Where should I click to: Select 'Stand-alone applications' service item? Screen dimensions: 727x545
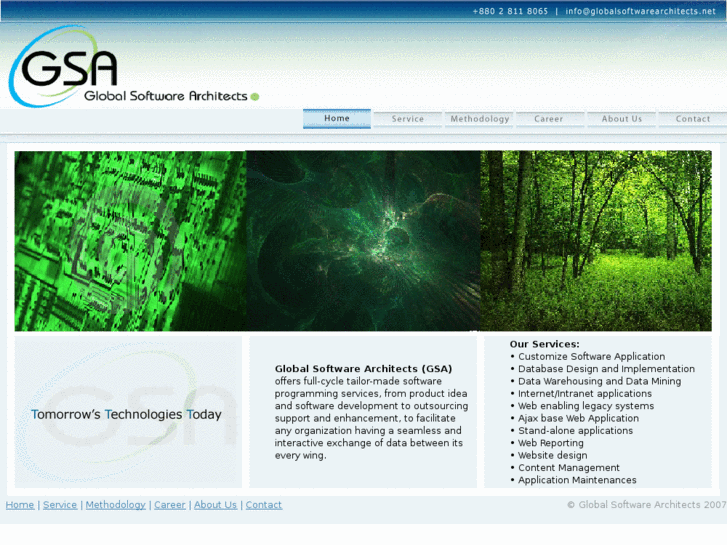point(575,431)
